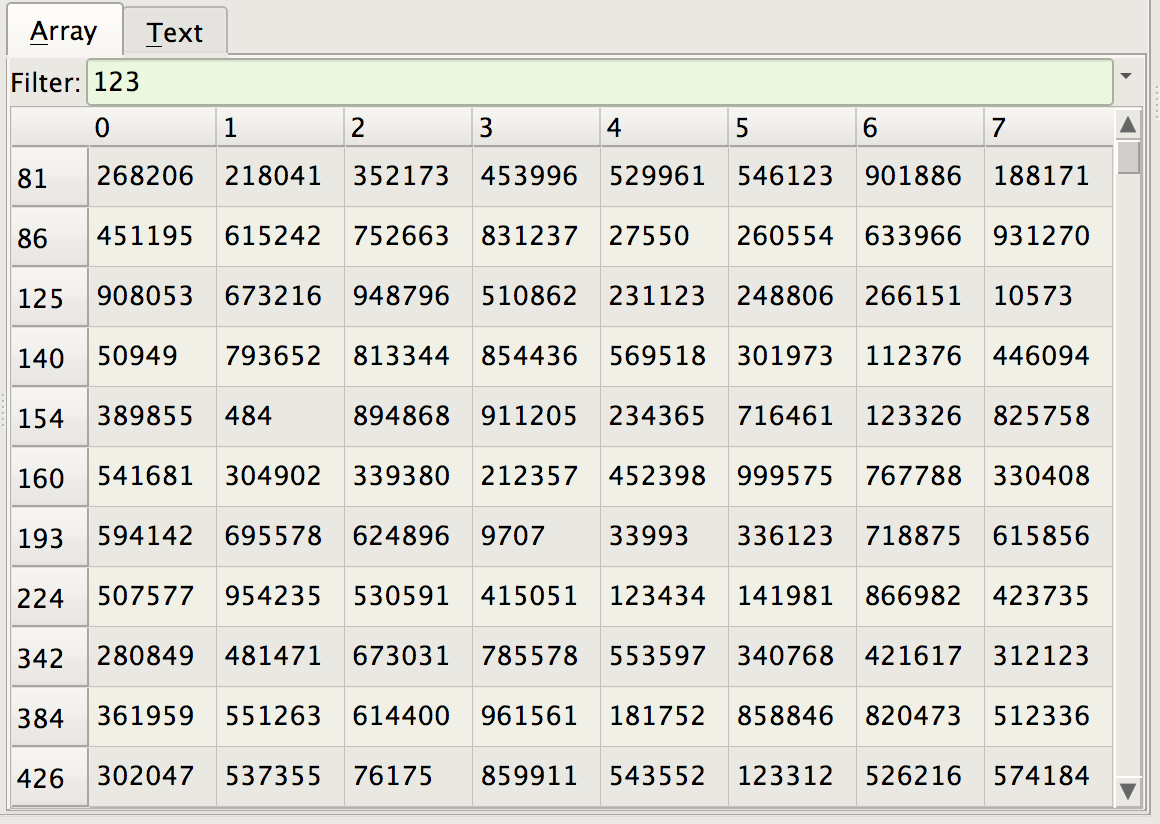The image size is (1160, 824).
Task: Select cell 352173 in row 81
Action: [408, 176]
